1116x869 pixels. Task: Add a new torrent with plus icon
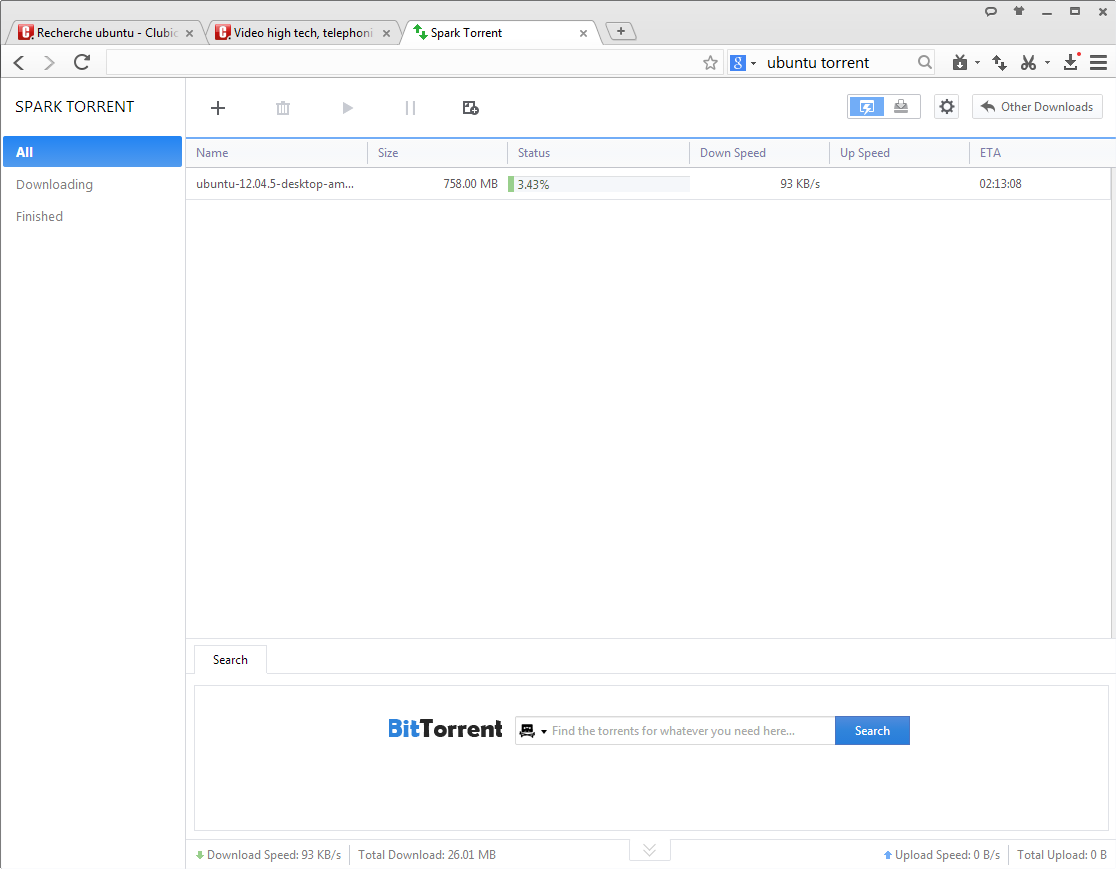click(218, 107)
